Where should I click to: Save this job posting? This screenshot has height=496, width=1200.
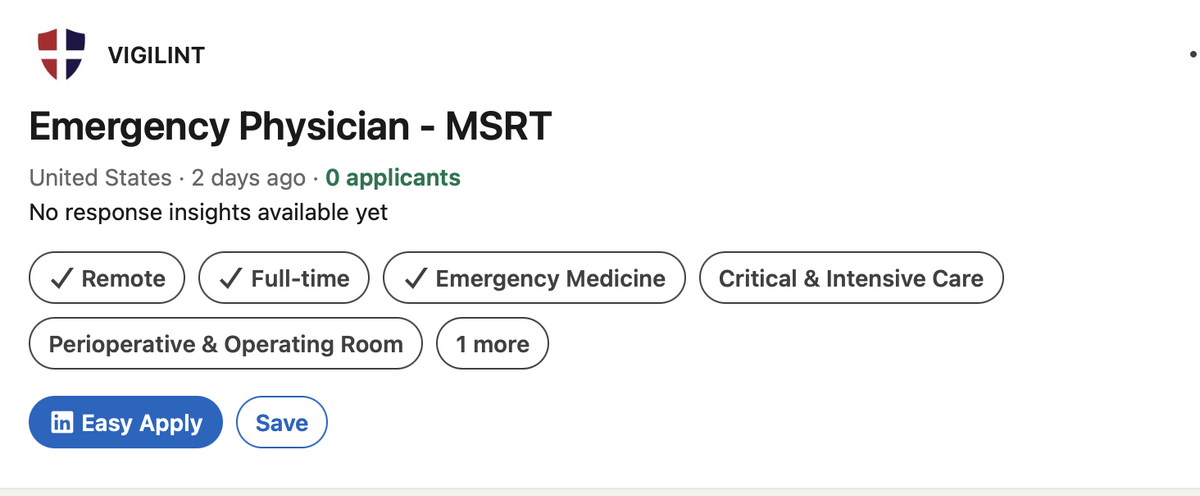282,422
